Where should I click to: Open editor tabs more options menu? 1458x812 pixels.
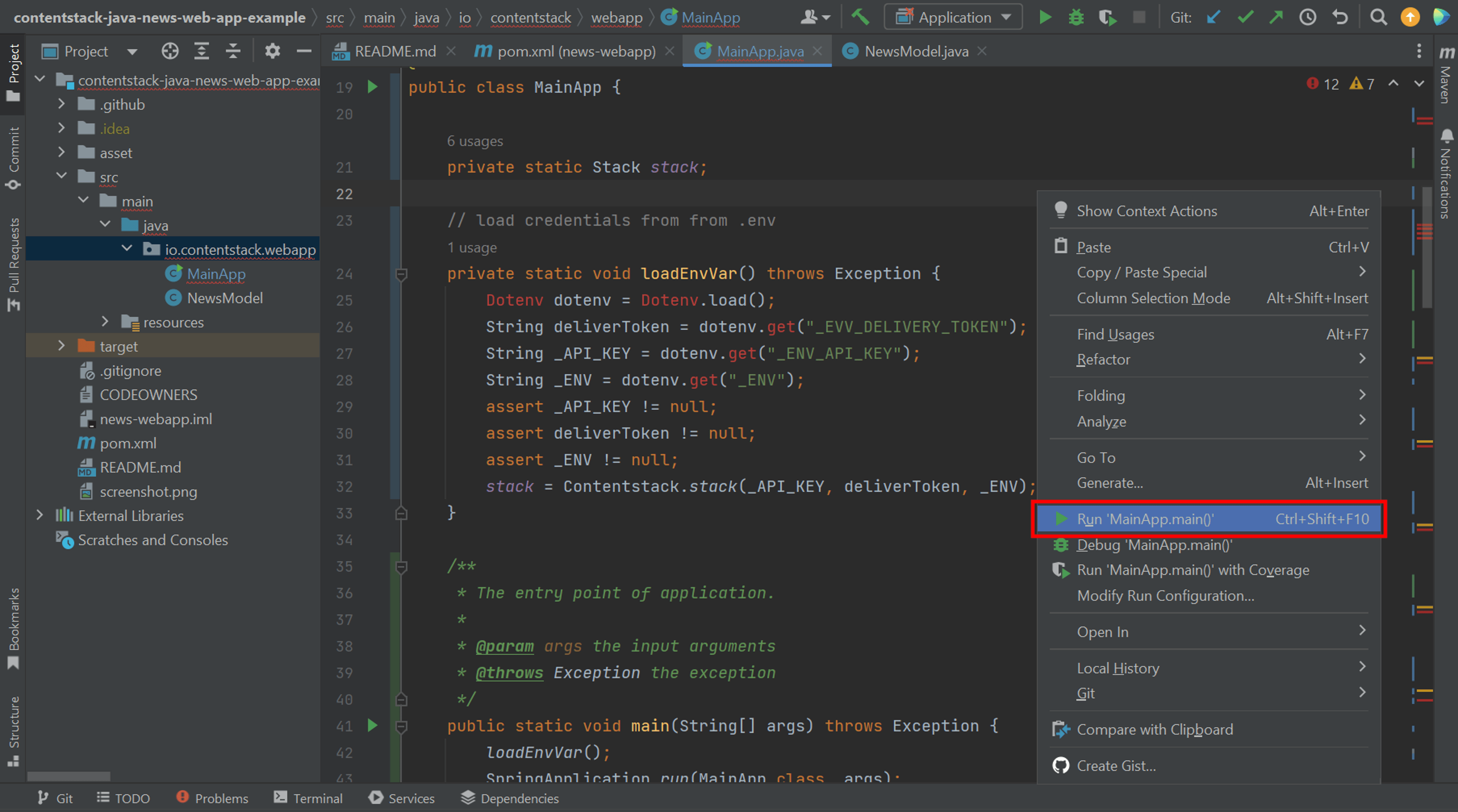1419,52
